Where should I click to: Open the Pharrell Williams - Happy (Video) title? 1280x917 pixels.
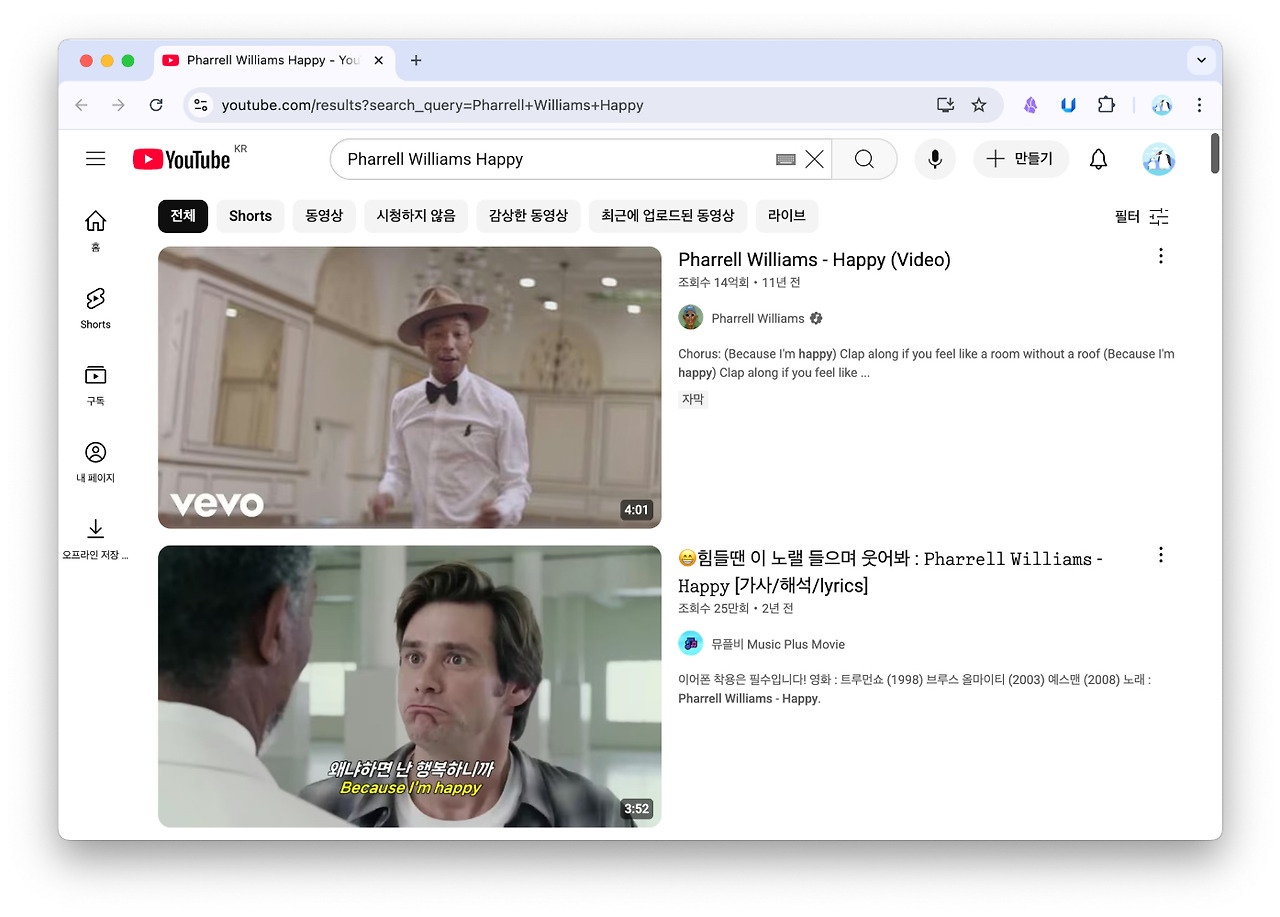coord(814,260)
